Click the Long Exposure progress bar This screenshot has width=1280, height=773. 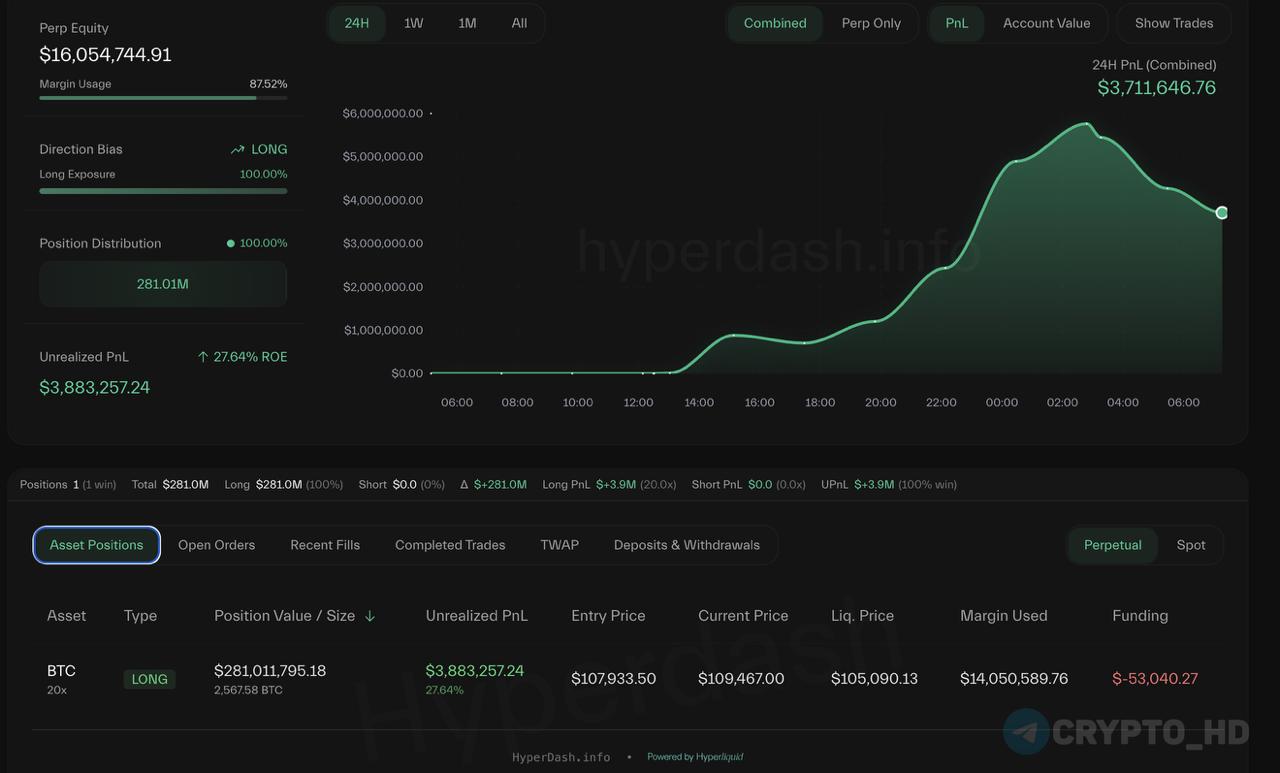pos(163,191)
